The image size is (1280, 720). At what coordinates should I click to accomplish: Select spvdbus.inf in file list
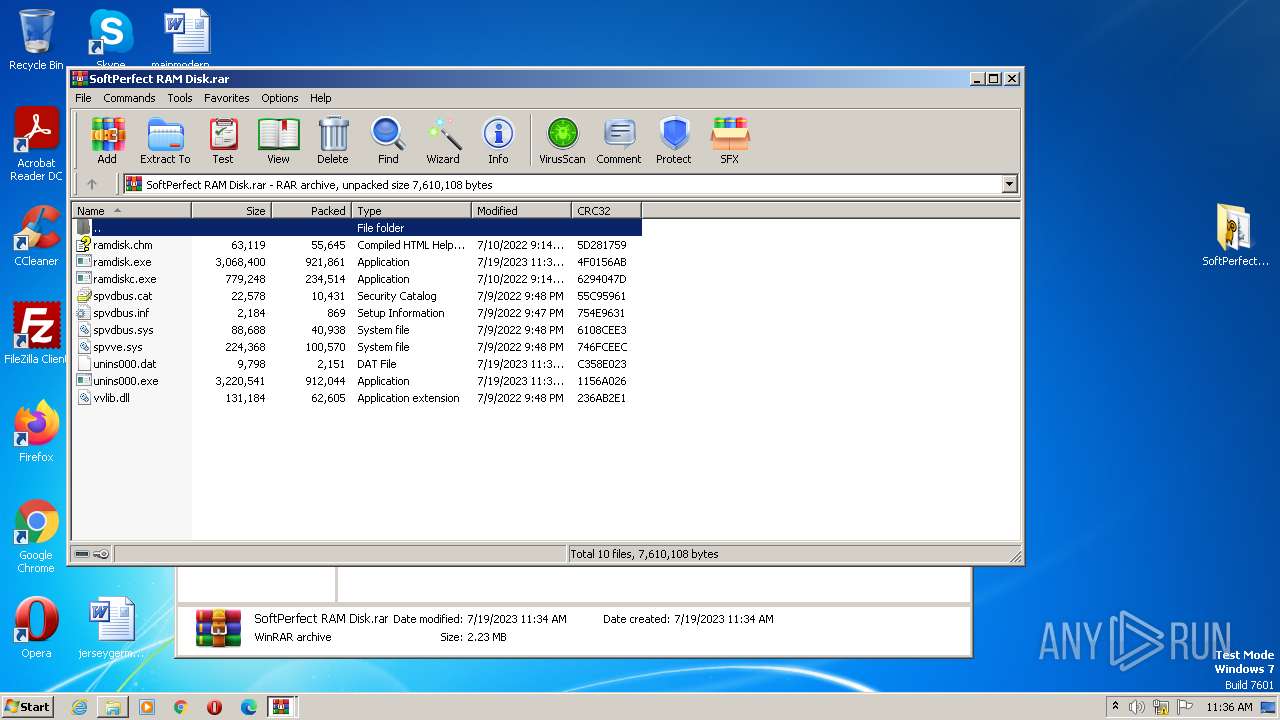(357, 313)
